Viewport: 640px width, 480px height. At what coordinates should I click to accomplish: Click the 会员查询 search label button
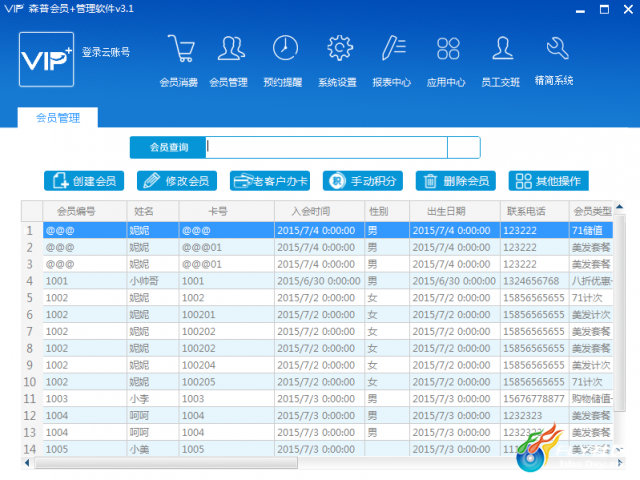168,147
